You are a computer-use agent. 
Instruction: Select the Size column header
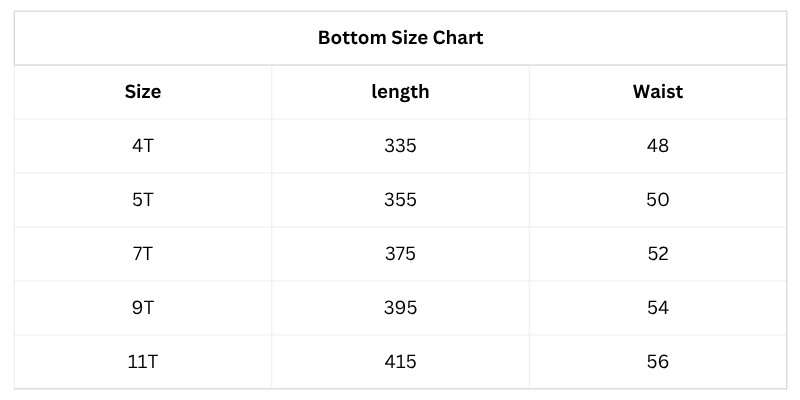tap(143, 92)
